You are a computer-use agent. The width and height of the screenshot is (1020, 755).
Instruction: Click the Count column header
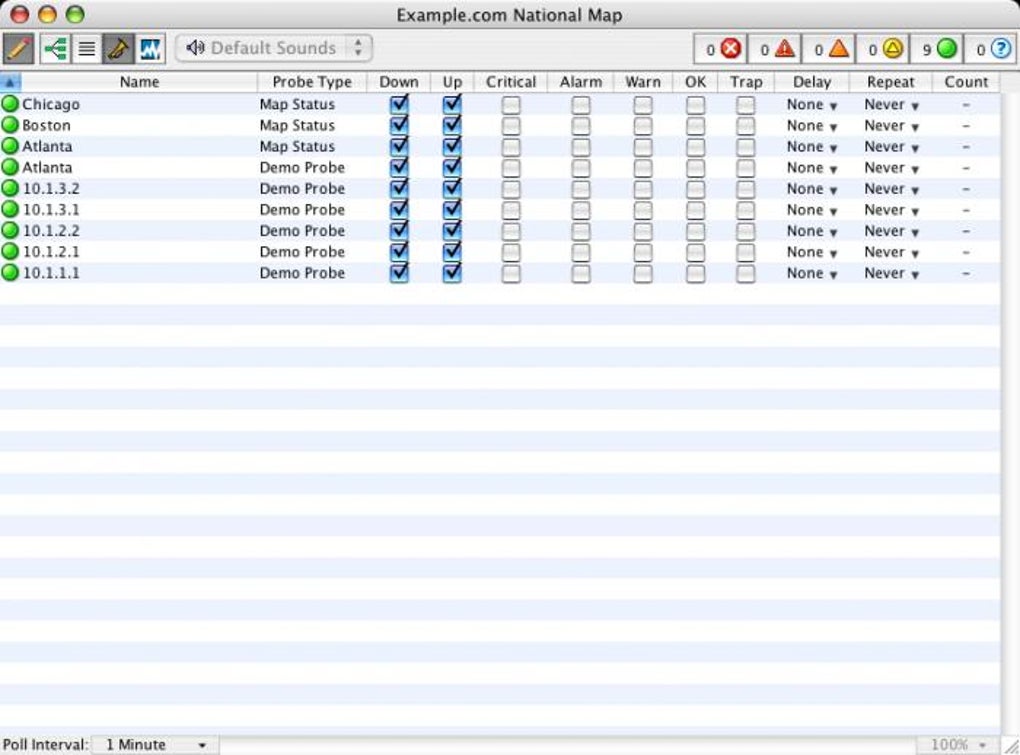click(x=966, y=82)
